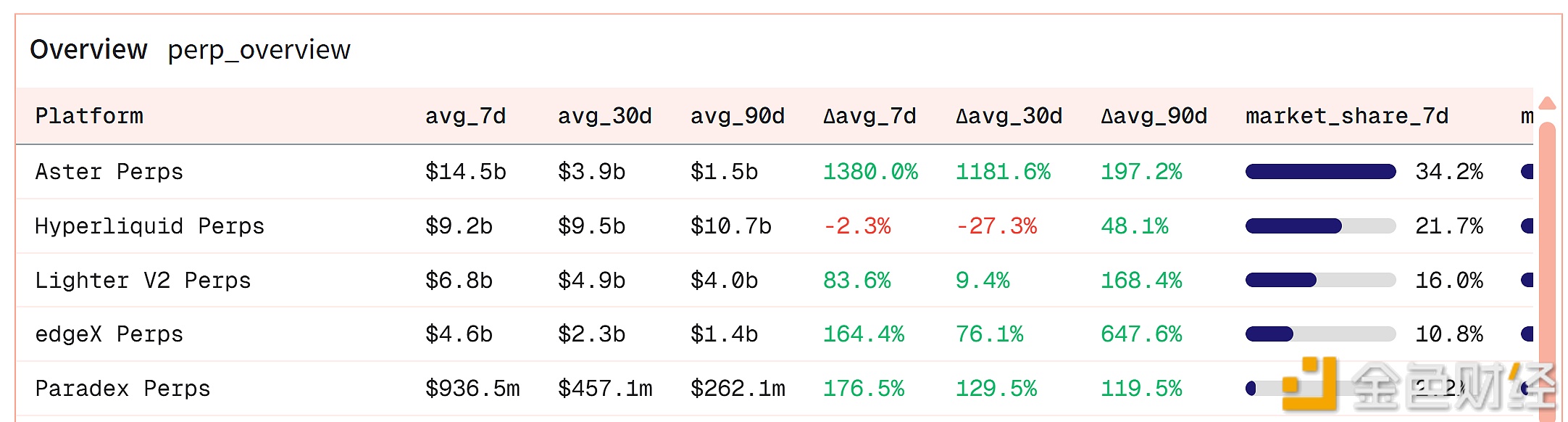Image resolution: width=1568 pixels, height=422 pixels.
Task: Sort by the Δavg_90d column header
Action: [1154, 116]
